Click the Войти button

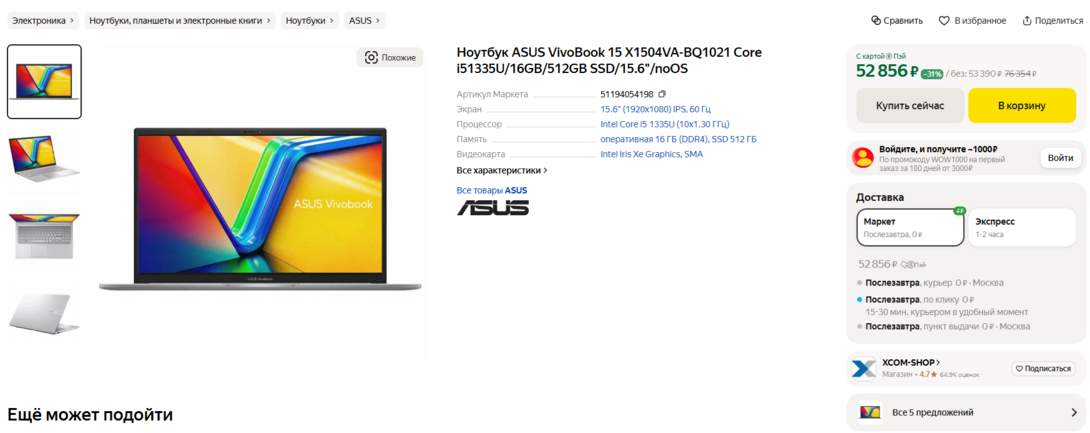click(1060, 158)
